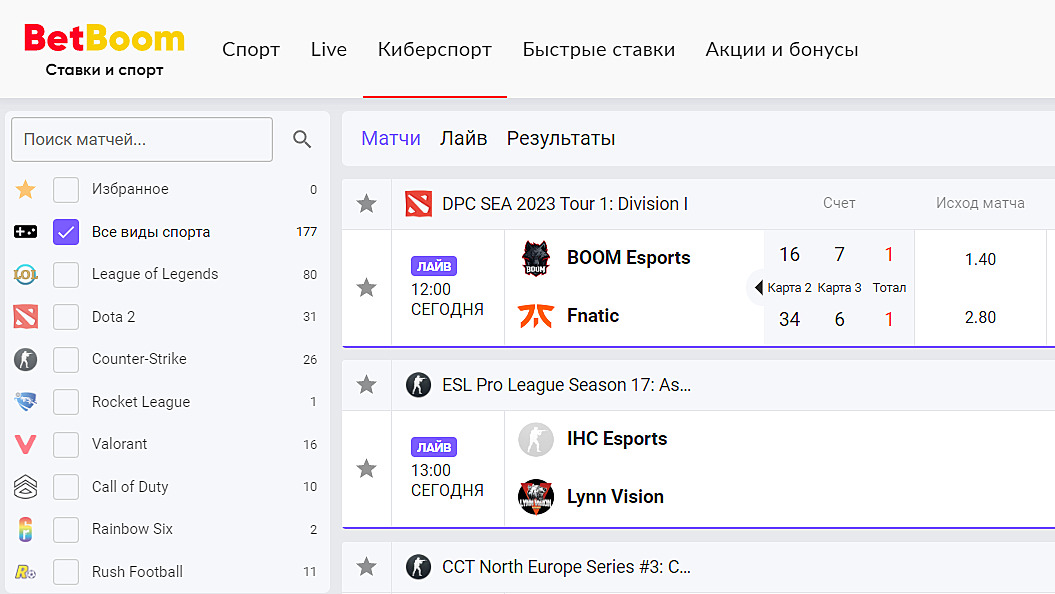The width and height of the screenshot is (1055, 594).
Task: Check the Counter-Strike filter checkbox
Action: pos(66,359)
